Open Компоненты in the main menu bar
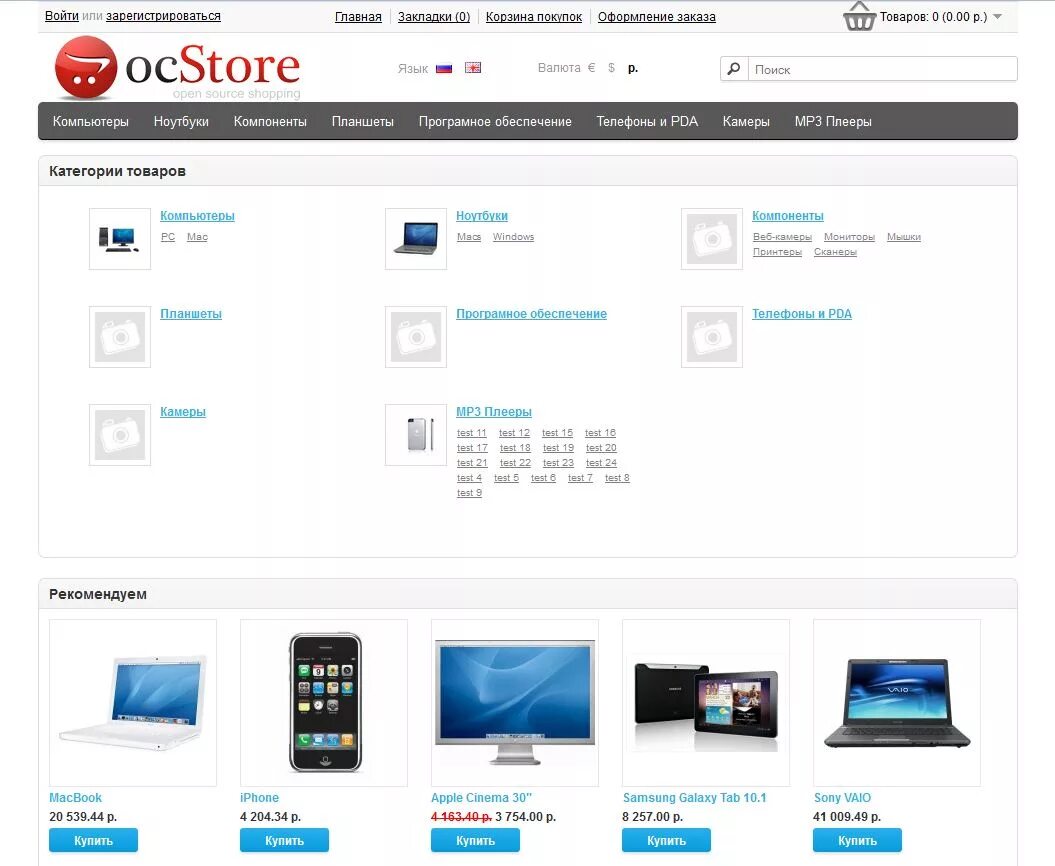This screenshot has height=866, width=1055. 270,122
